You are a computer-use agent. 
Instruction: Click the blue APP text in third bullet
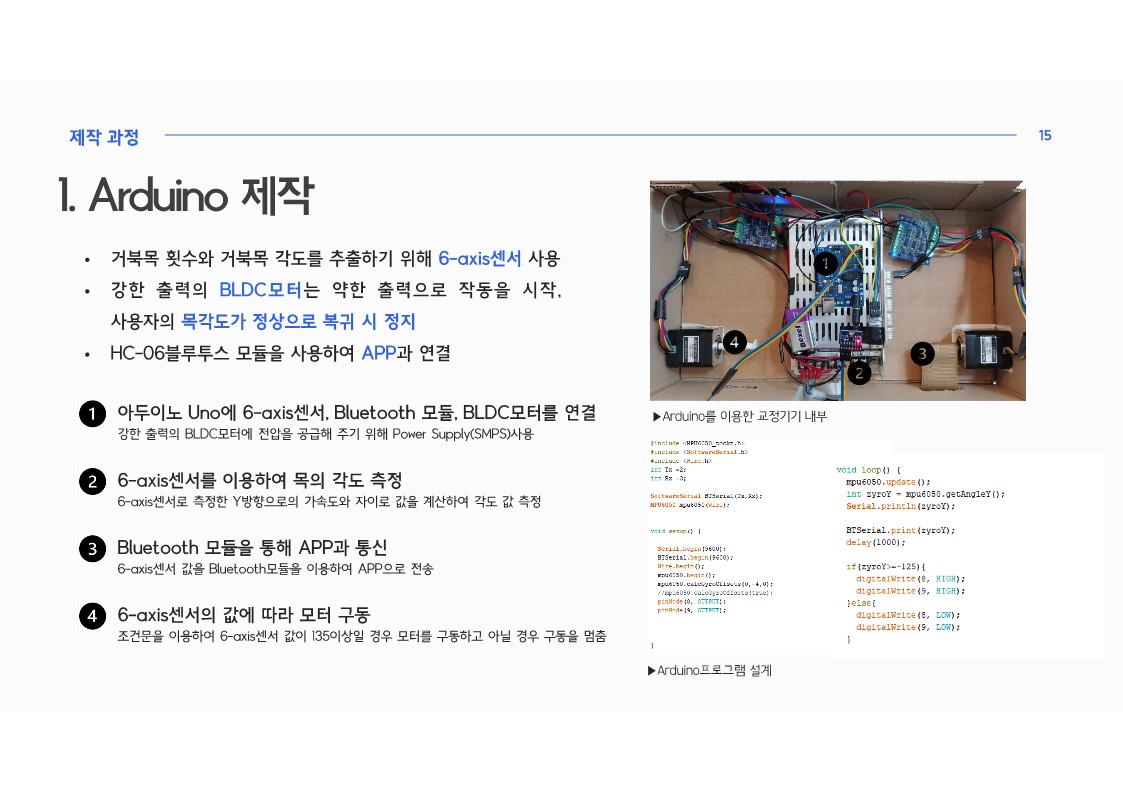[x=378, y=353]
